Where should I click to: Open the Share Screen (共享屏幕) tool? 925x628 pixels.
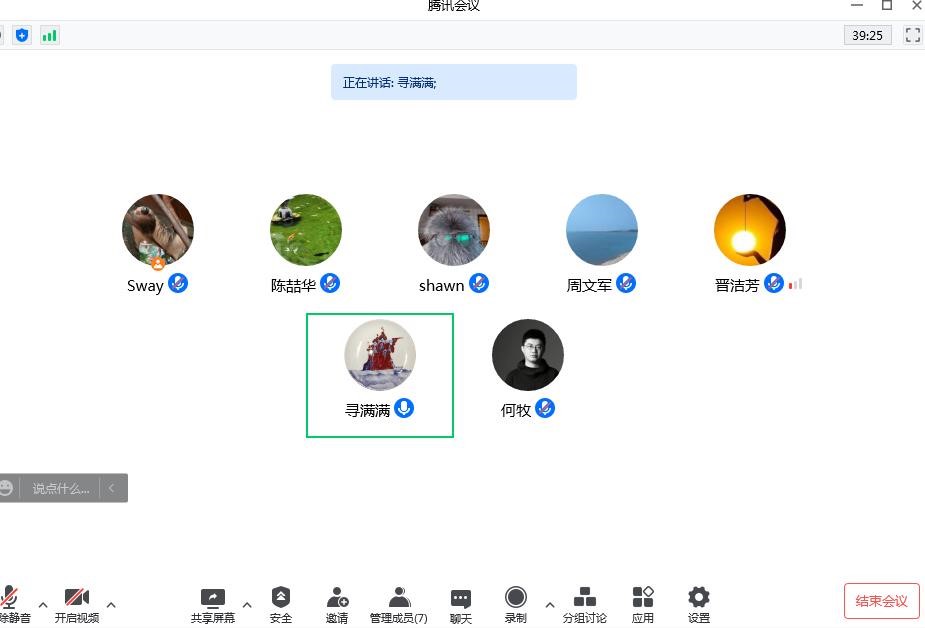click(x=212, y=605)
